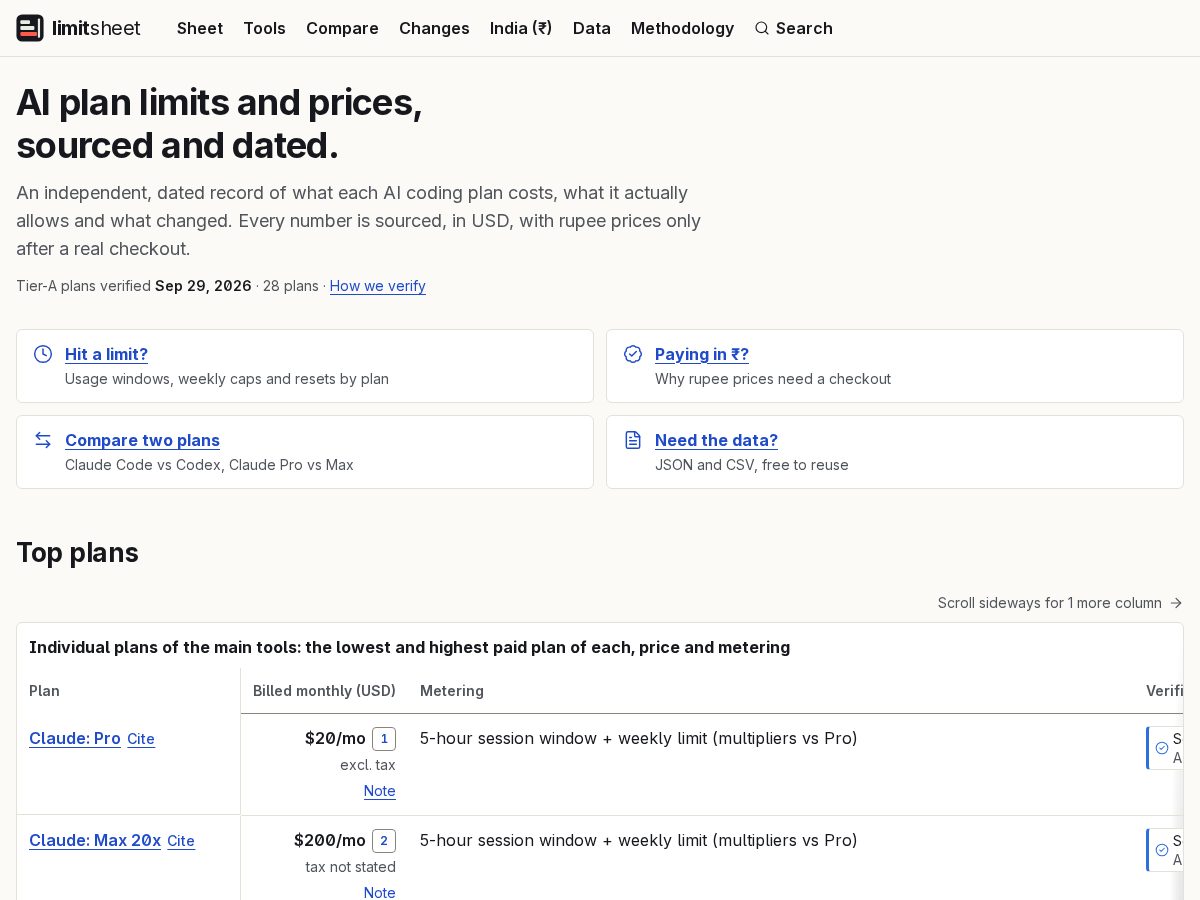The width and height of the screenshot is (1200, 900).
Task: Click 'Usage windows, weekly caps and resets by plan'
Action: 227,379
